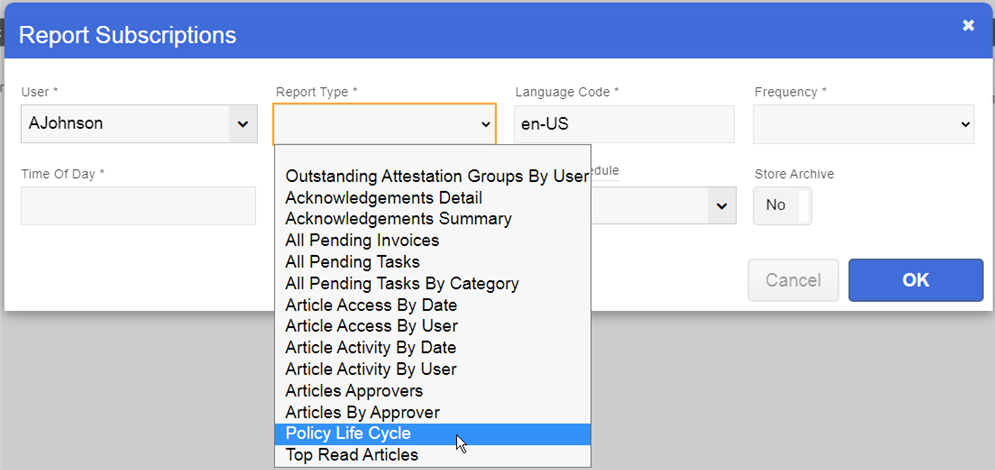Select All Pending Tasks By Category

[402, 283]
